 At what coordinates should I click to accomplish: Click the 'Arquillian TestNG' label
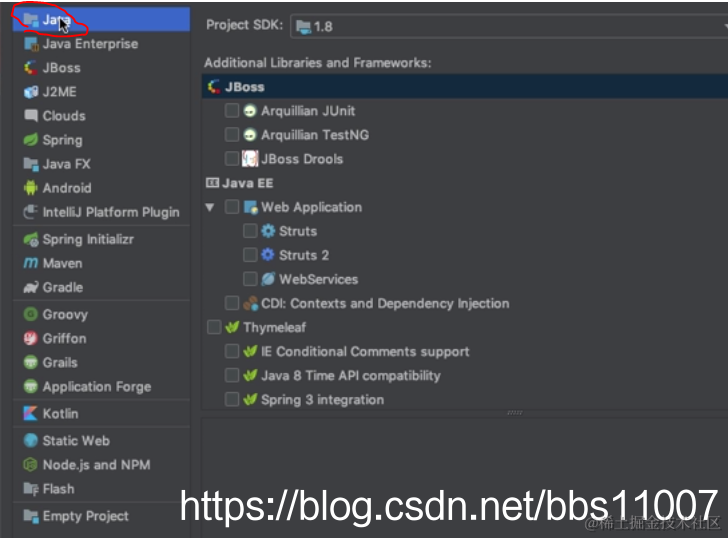click(315, 135)
